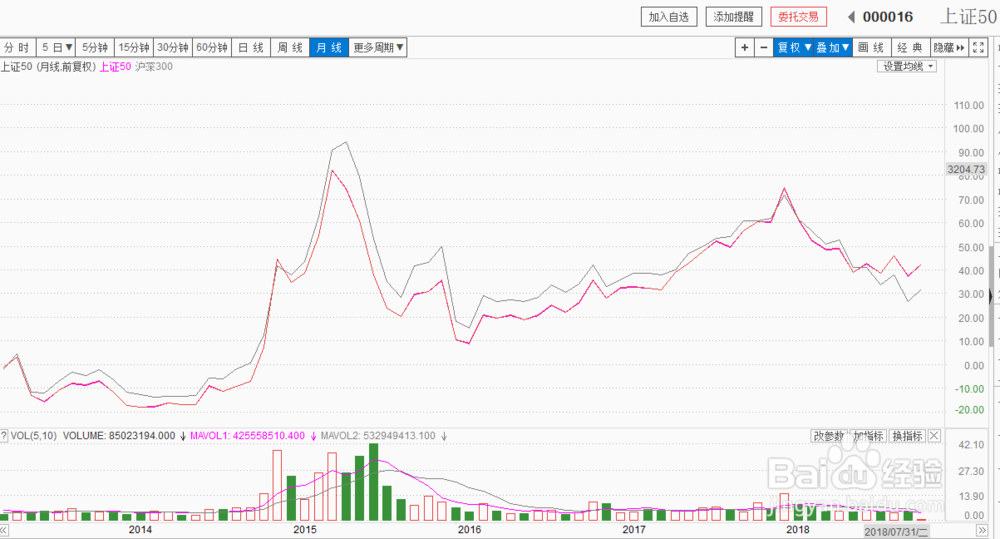Zoom in the chart with plus button
Screen dimensions: 1000x539
[744, 48]
